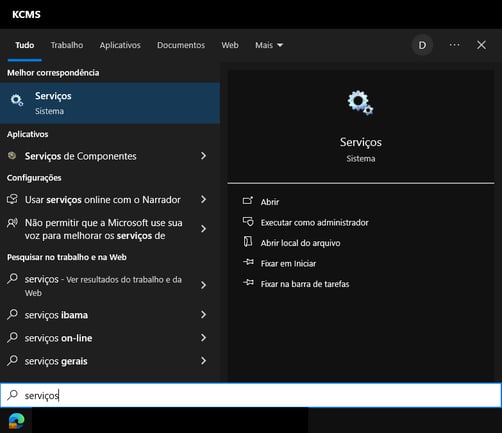Viewport: 502px width, 433px height.
Task: Click the Serviços gear icon in best match
Action: (x=17, y=100)
